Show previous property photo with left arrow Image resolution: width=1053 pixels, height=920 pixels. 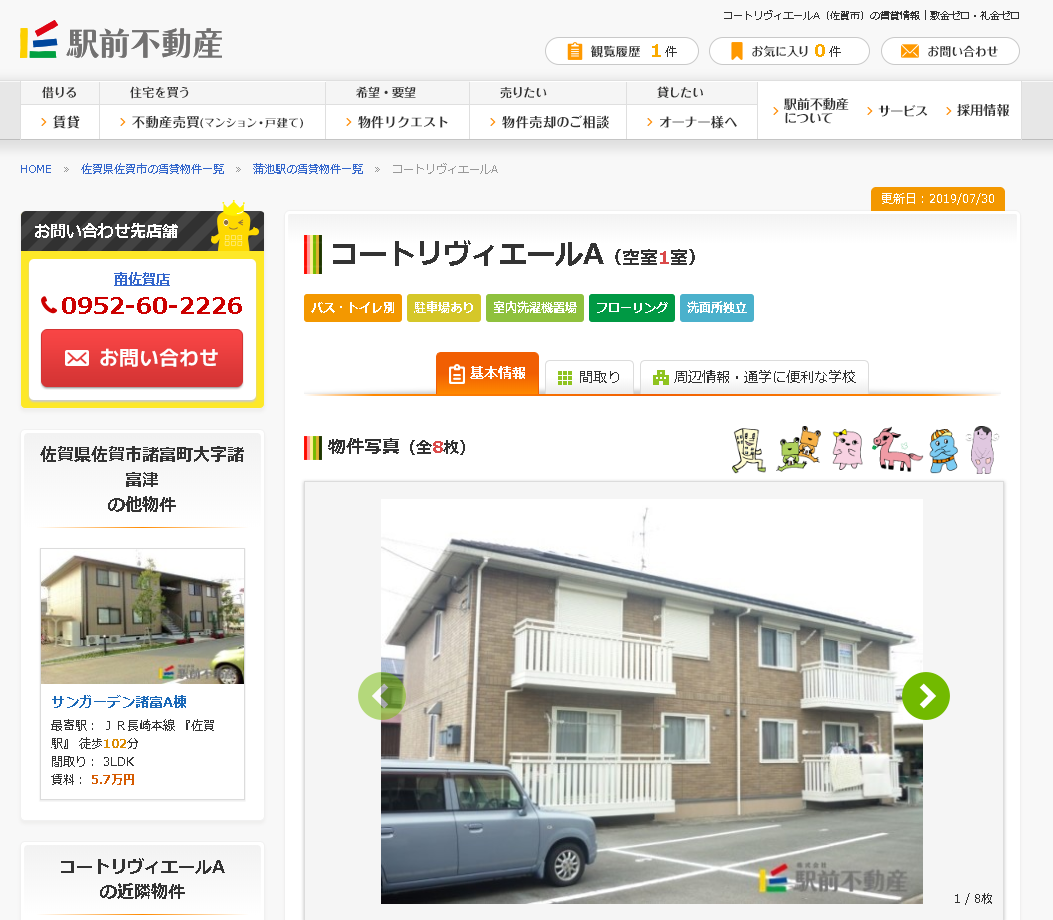(381, 696)
